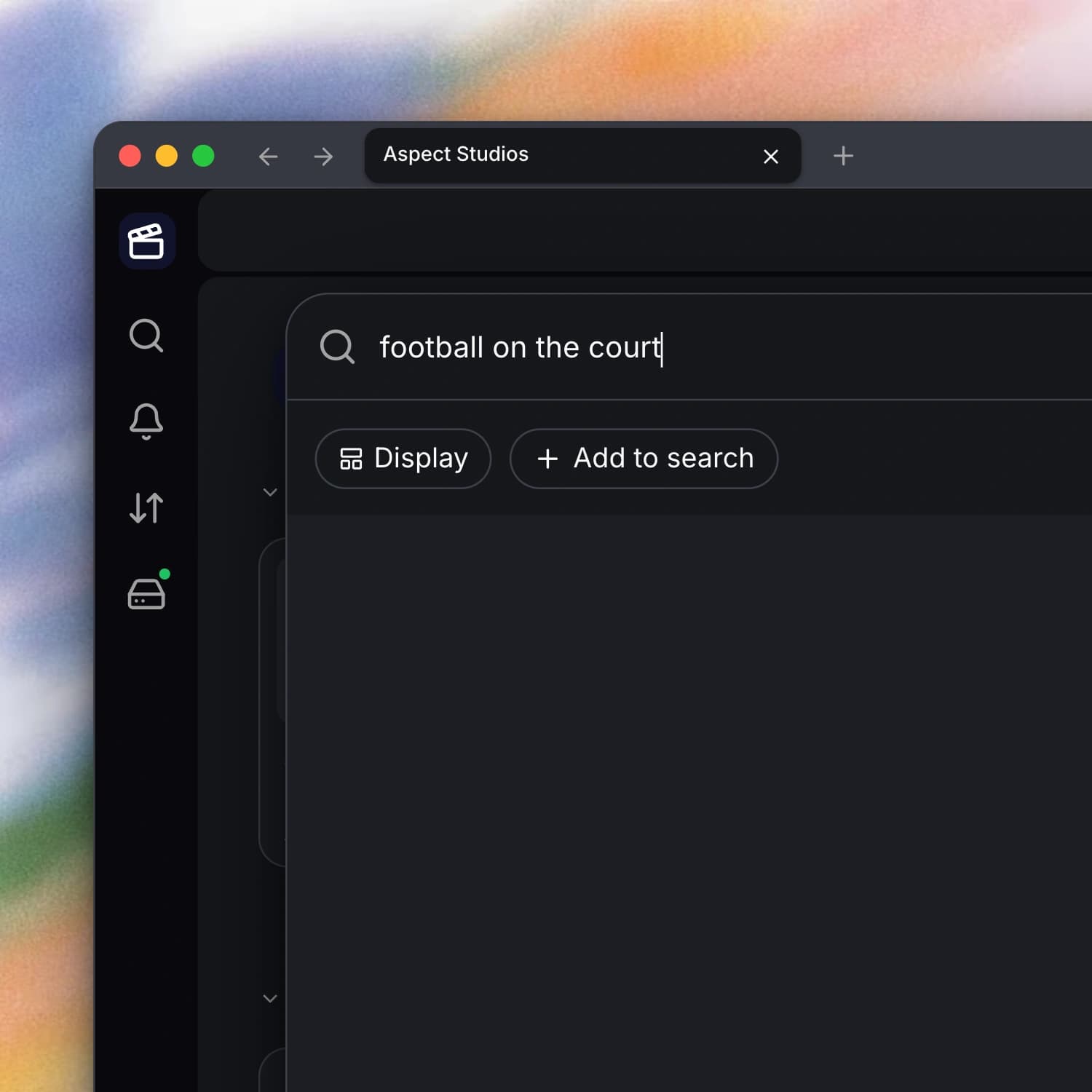Select the Aspect Studios tab
The width and height of the screenshot is (1092, 1092).
582,156
